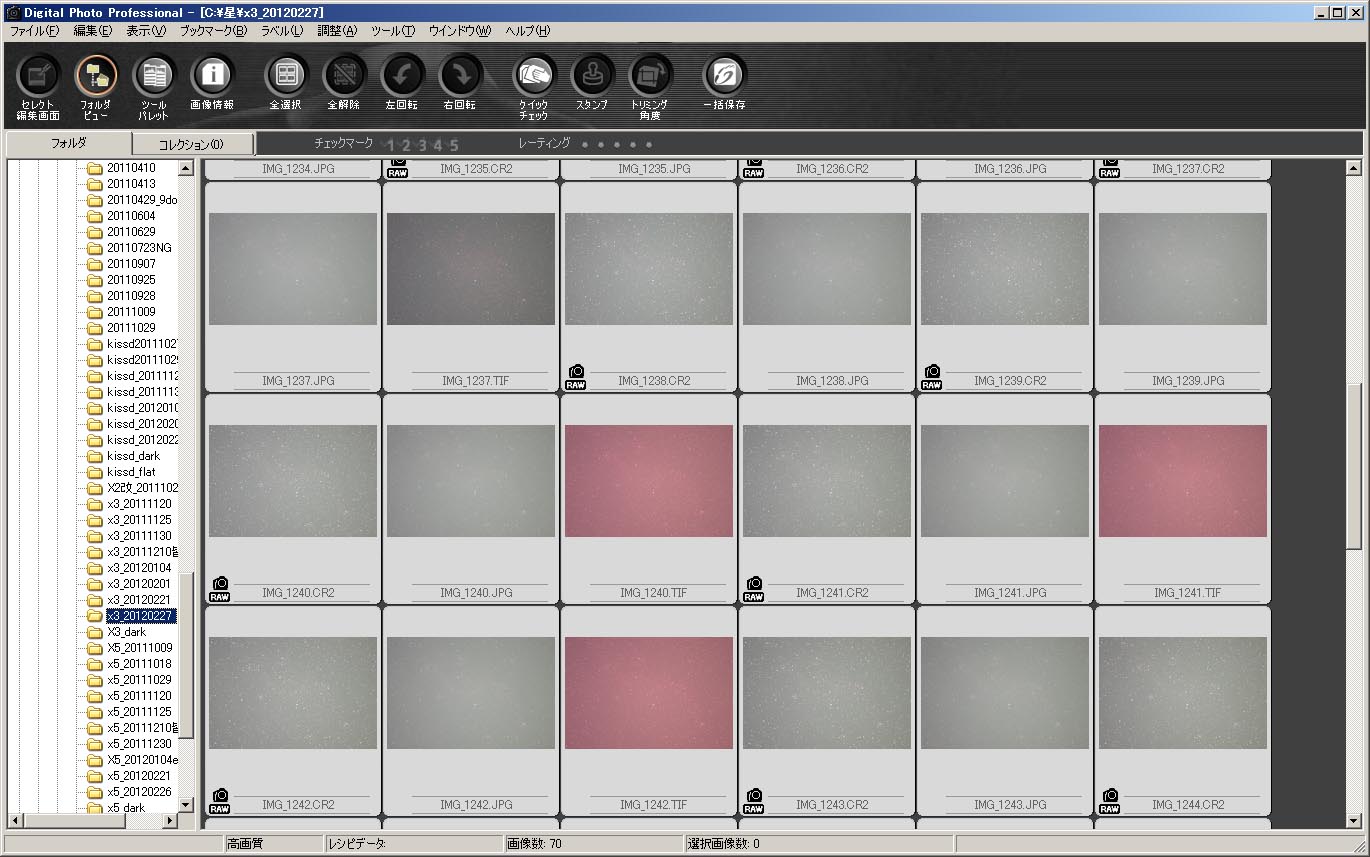Open the ファイル(F) menu
Viewport: 1370px width, 857px height.
[x=34, y=31]
